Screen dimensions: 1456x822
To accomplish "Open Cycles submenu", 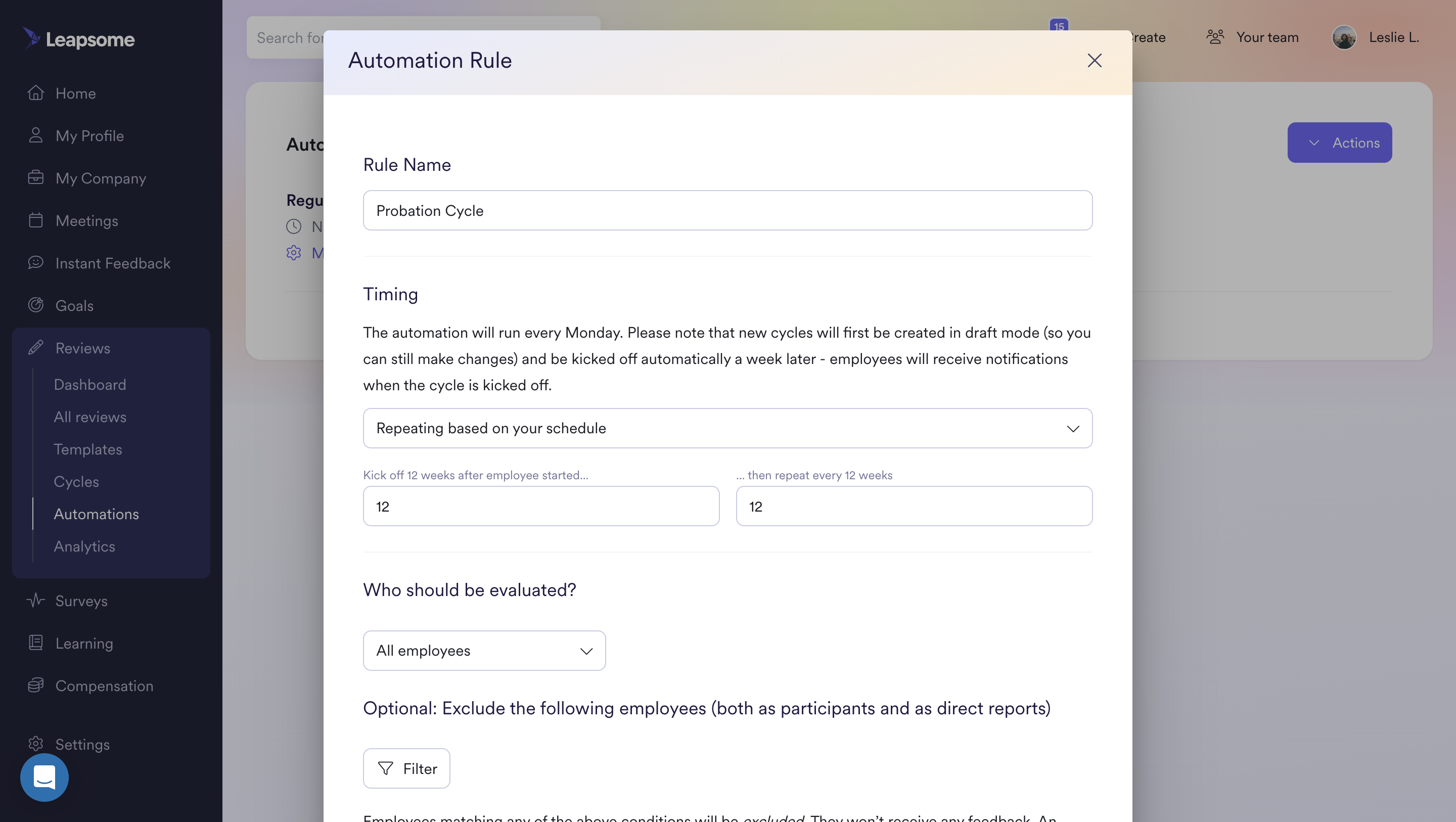I will tap(76, 481).
